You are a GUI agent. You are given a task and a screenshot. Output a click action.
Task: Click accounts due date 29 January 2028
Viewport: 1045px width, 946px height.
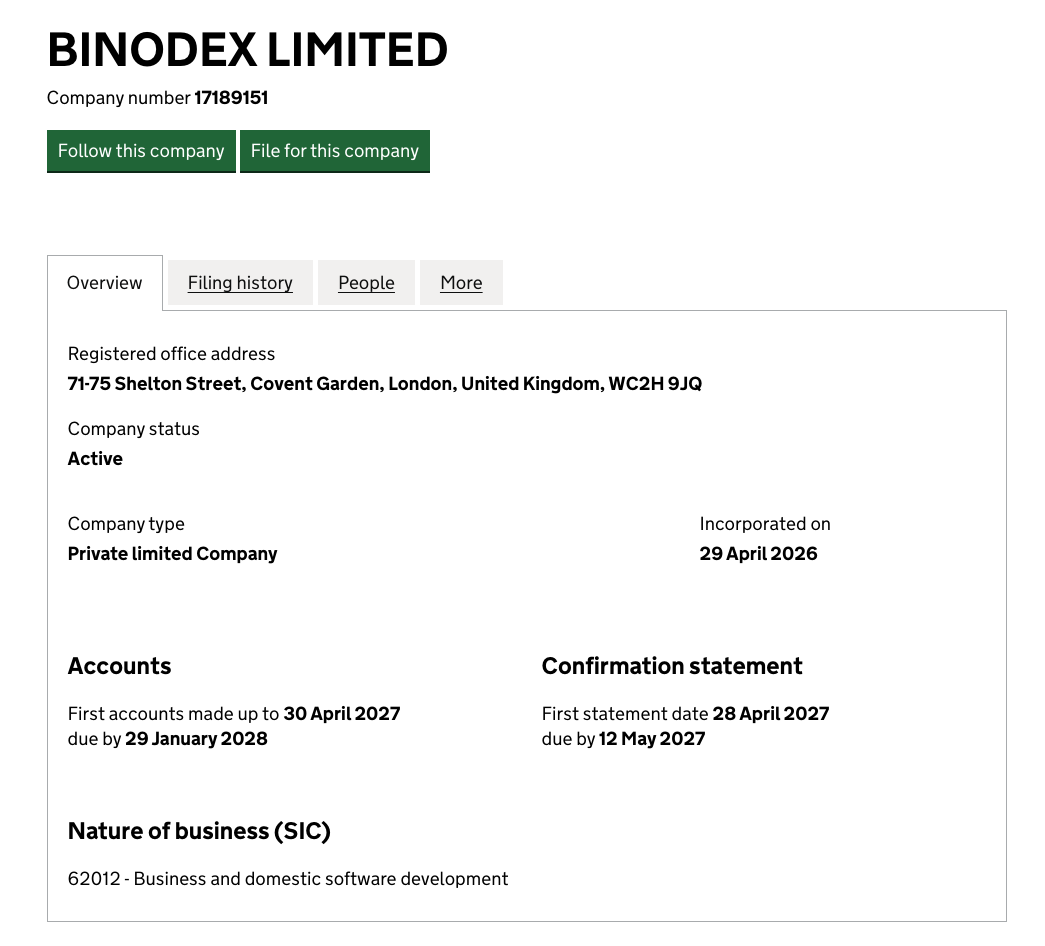pyautogui.click(x=197, y=739)
